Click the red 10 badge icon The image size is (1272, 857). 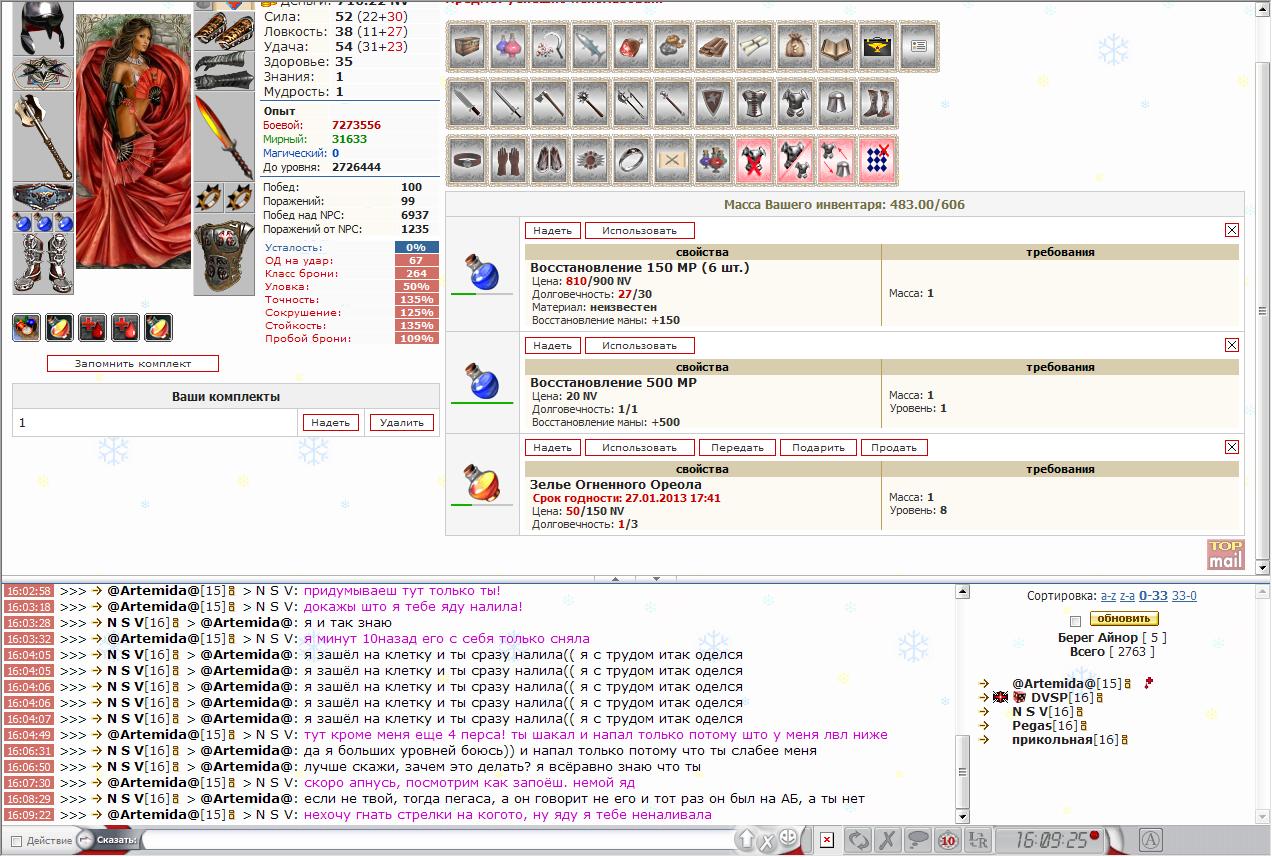948,840
